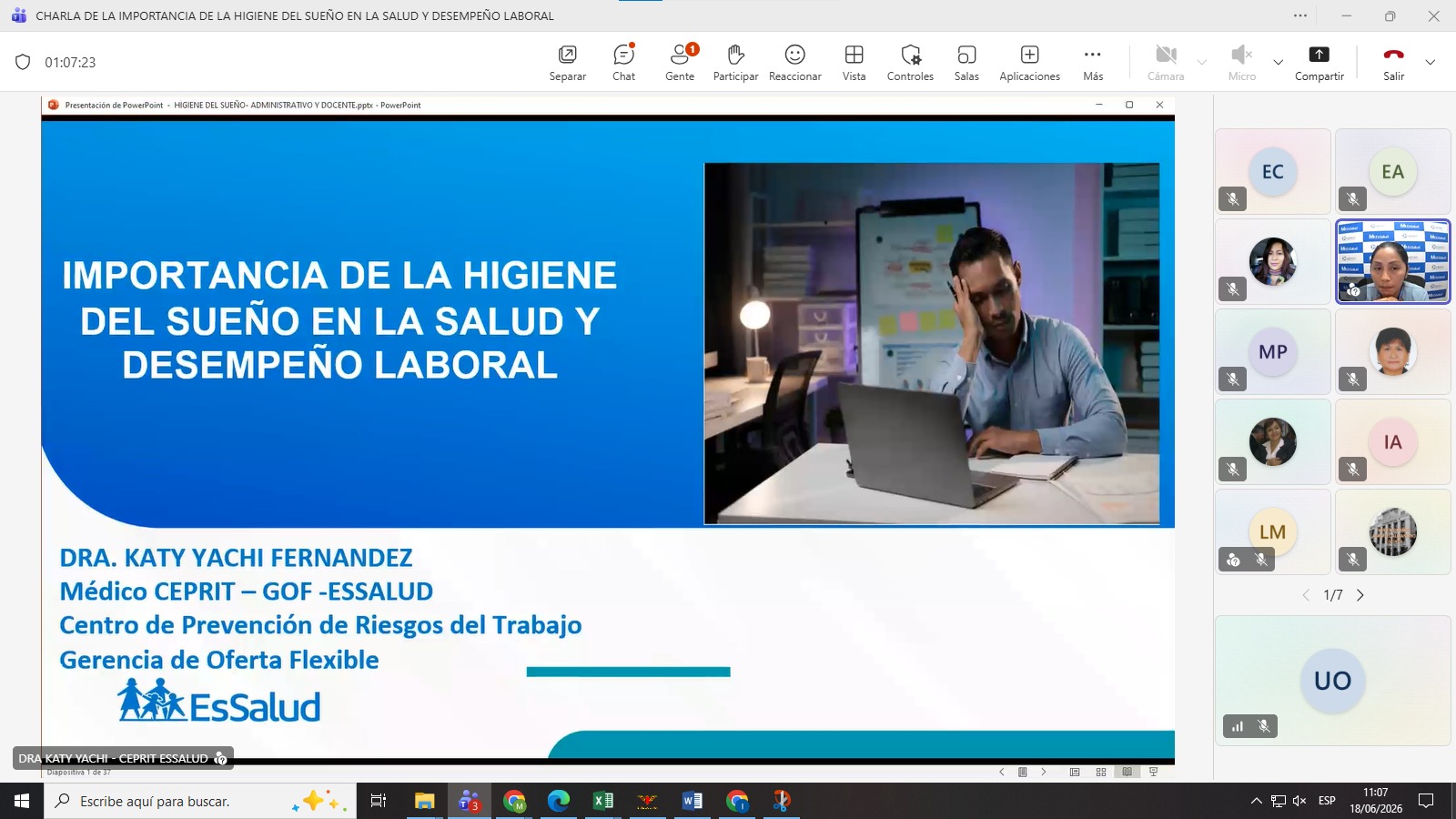Click the shield icon beside the timer

(23, 62)
